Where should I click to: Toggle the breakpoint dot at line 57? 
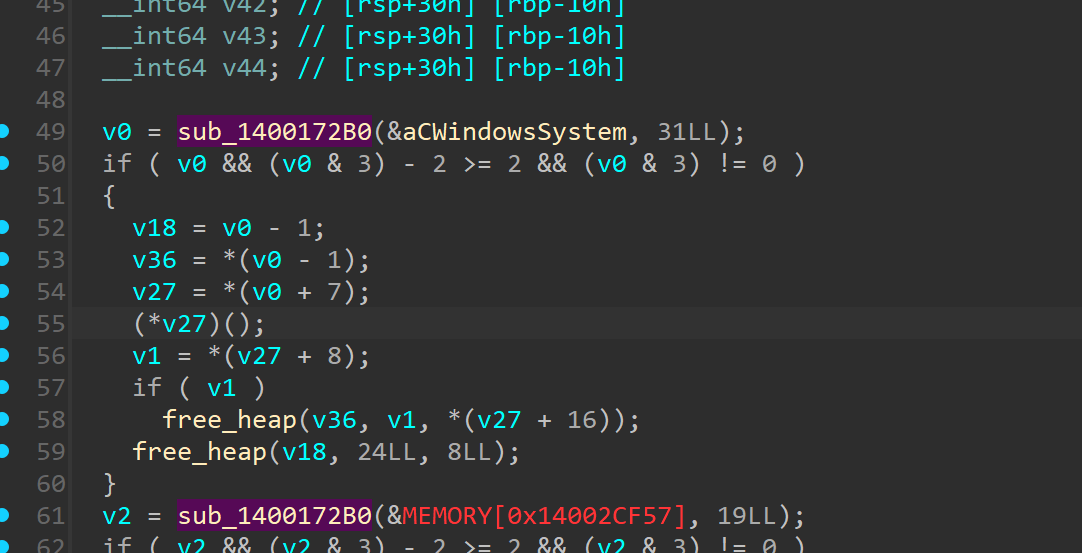click(x=4, y=387)
